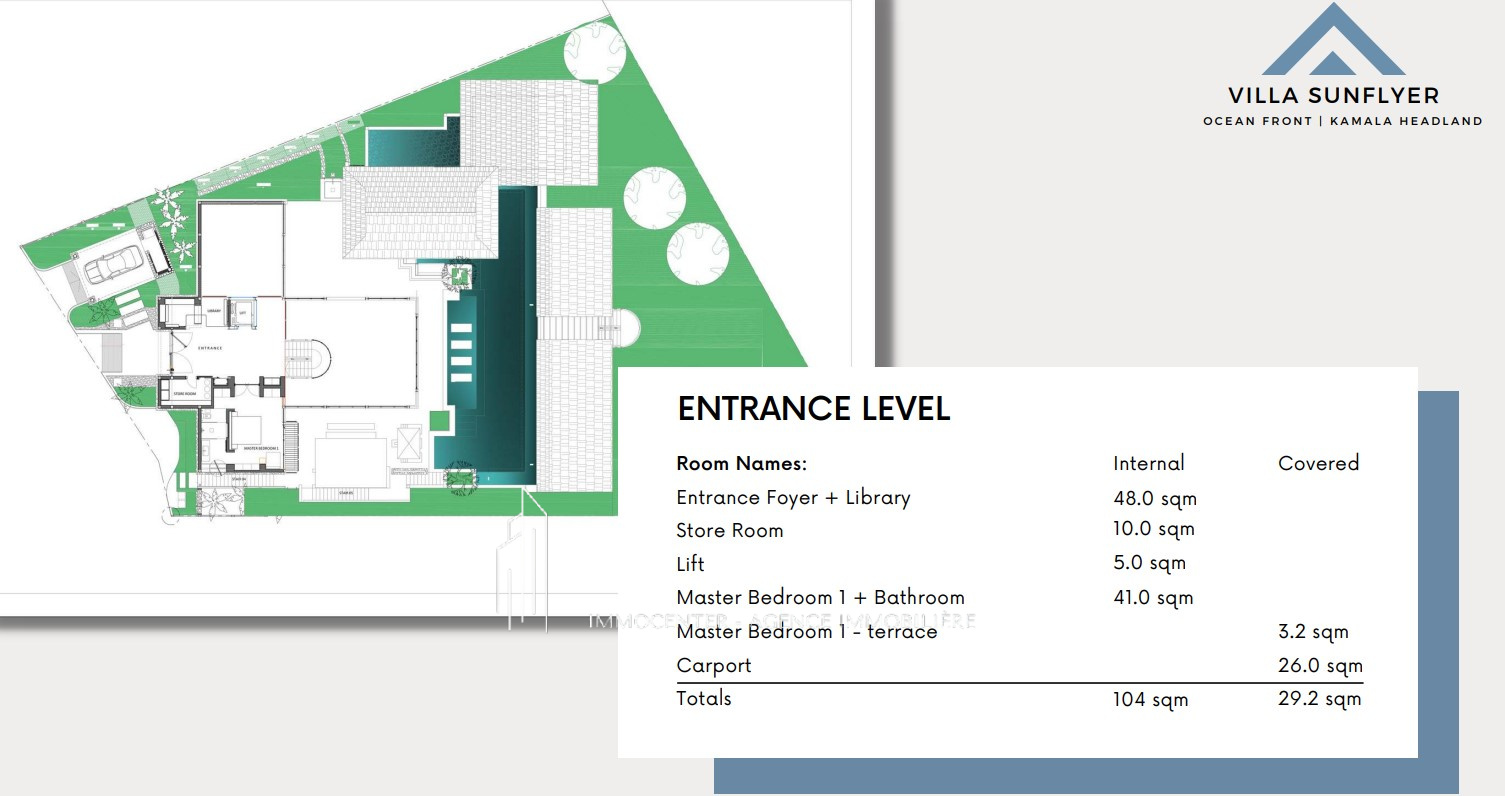Image resolution: width=1505 pixels, height=796 pixels.
Task: Click the ENTRANCE LEVEL heading
Action: (813, 408)
